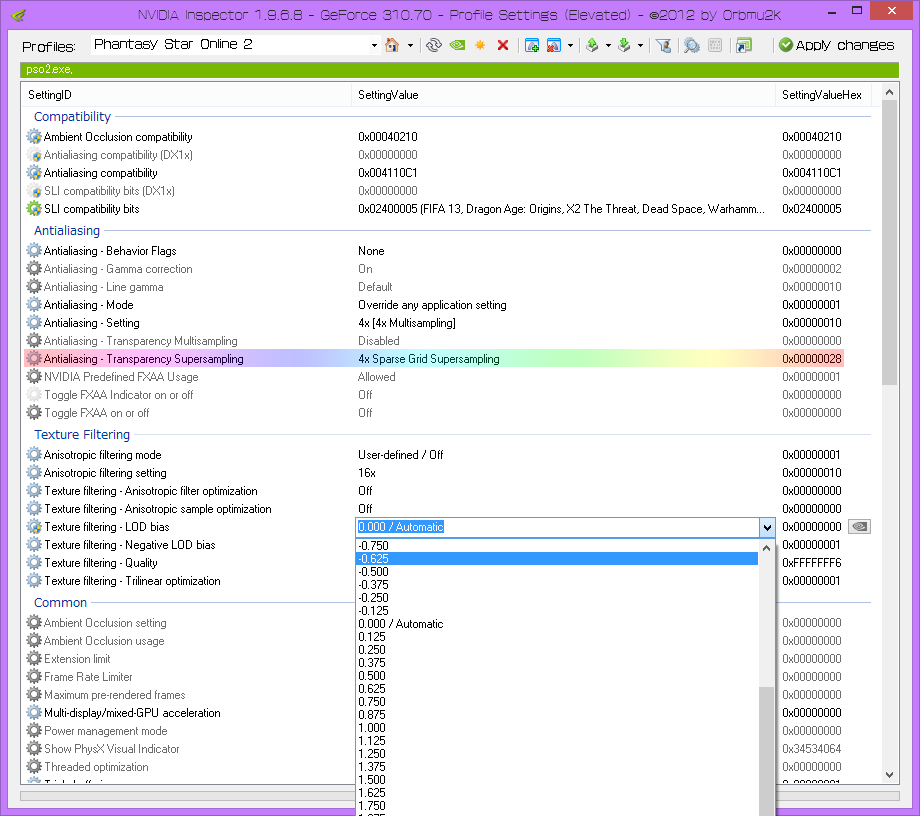Open the dropdown arrow next to home icon

tap(410, 46)
